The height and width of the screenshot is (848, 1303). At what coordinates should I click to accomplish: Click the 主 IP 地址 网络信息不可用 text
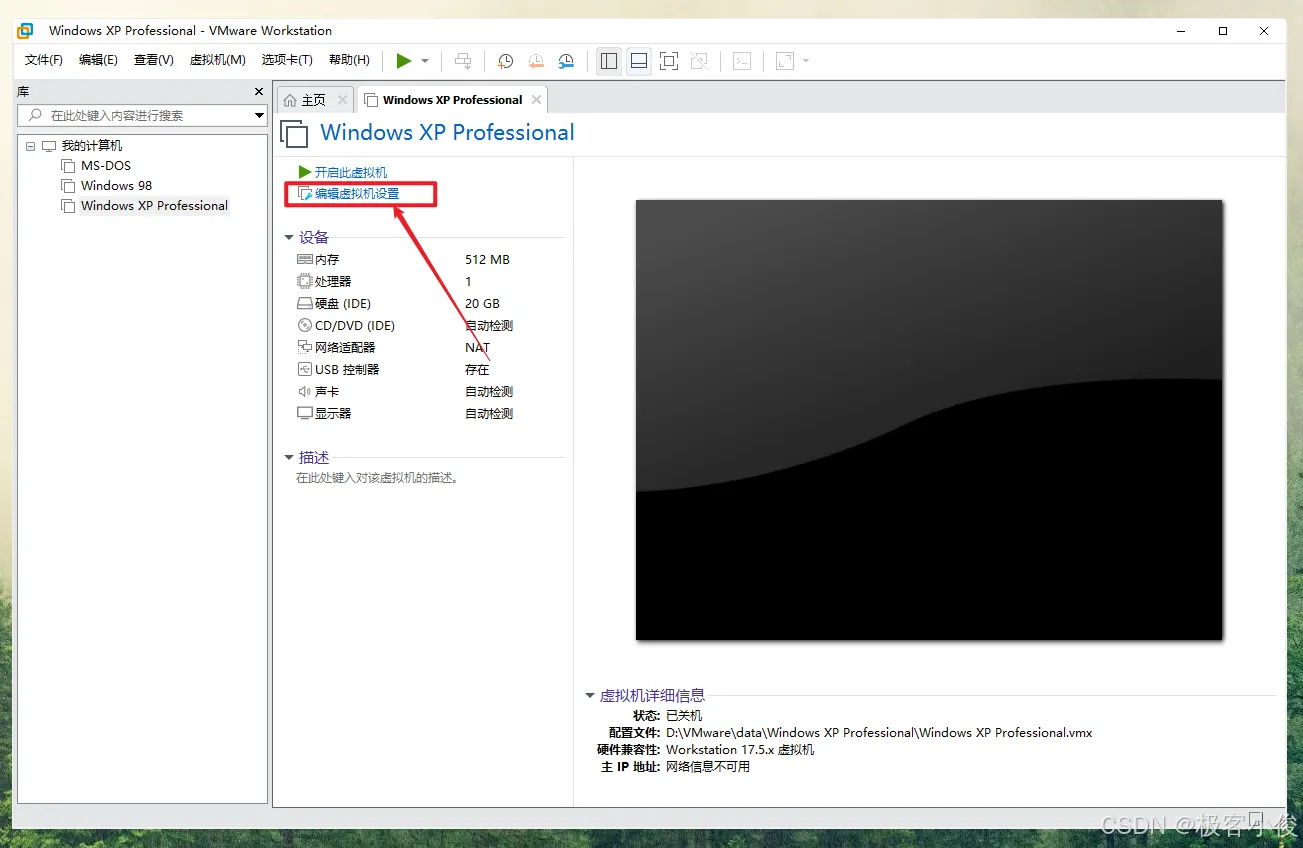click(x=708, y=767)
